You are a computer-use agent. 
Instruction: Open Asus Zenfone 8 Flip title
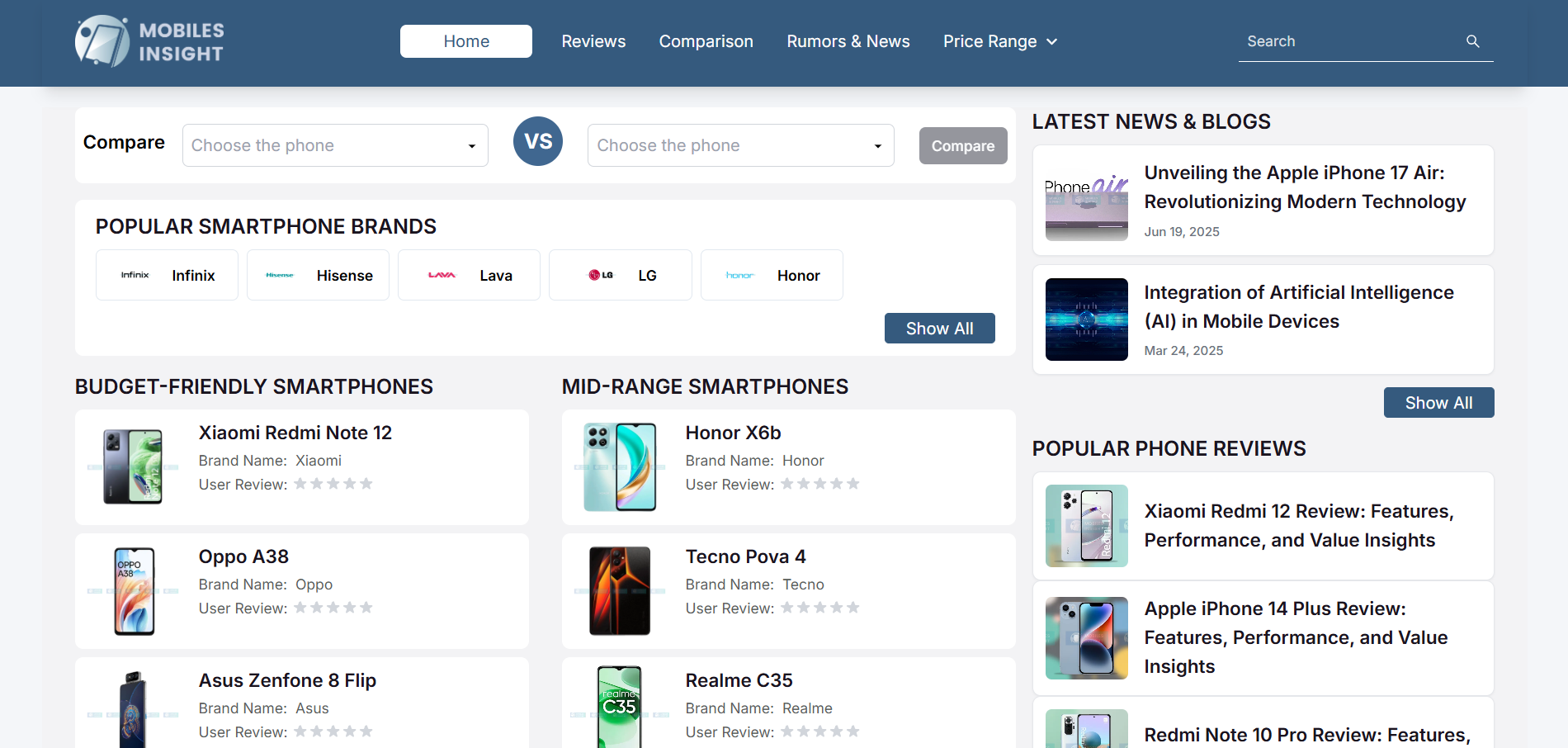tap(287, 680)
